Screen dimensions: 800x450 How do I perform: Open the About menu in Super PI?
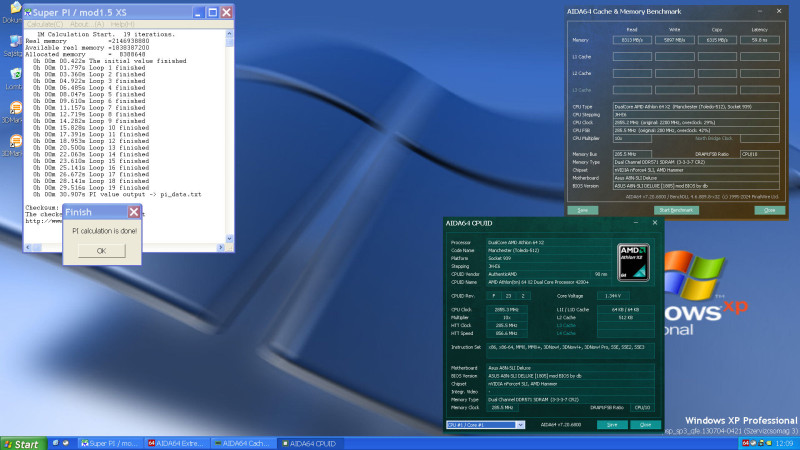click(87, 24)
